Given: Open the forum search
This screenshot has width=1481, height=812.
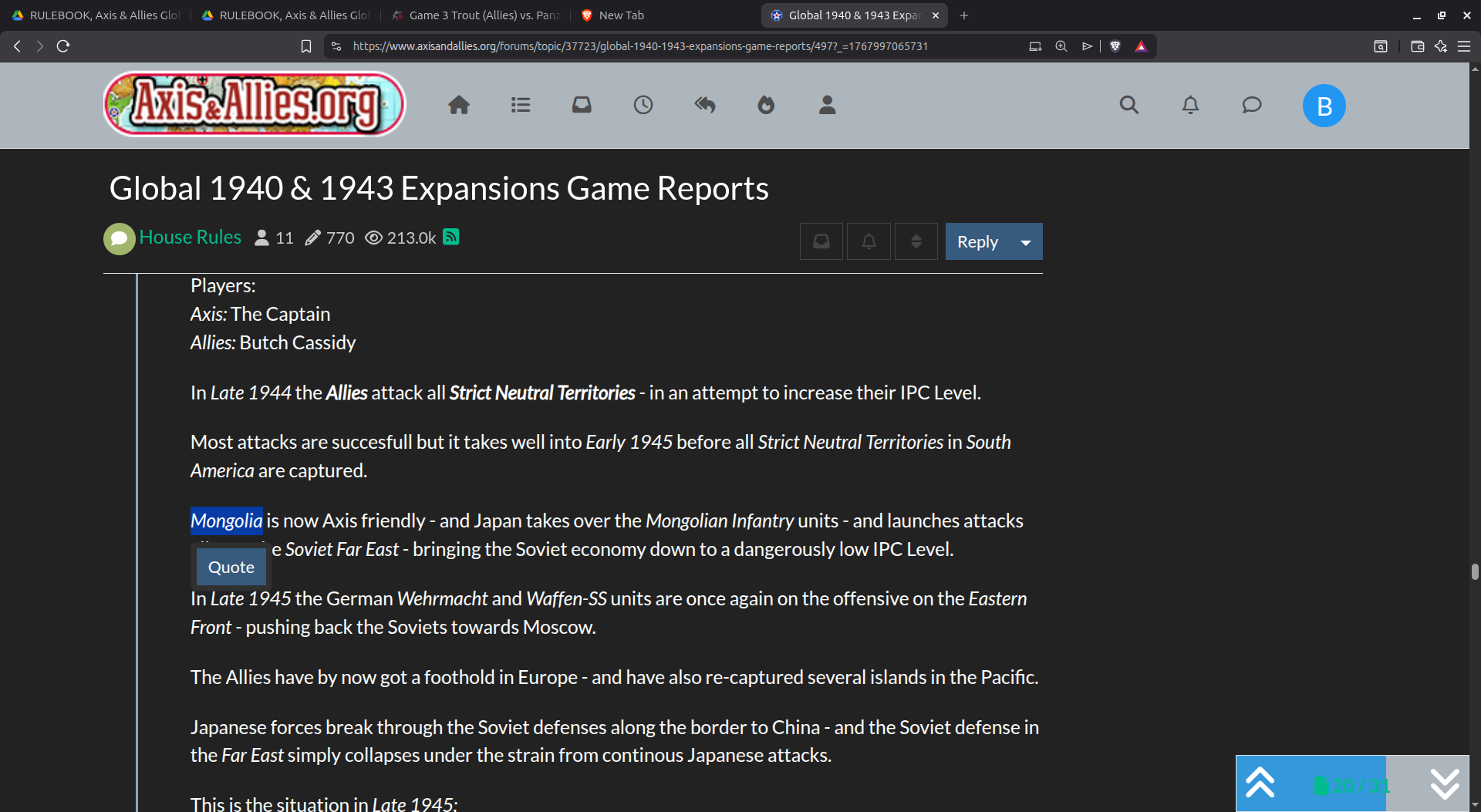Looking at the screenshot, I should click(1128, 105).
